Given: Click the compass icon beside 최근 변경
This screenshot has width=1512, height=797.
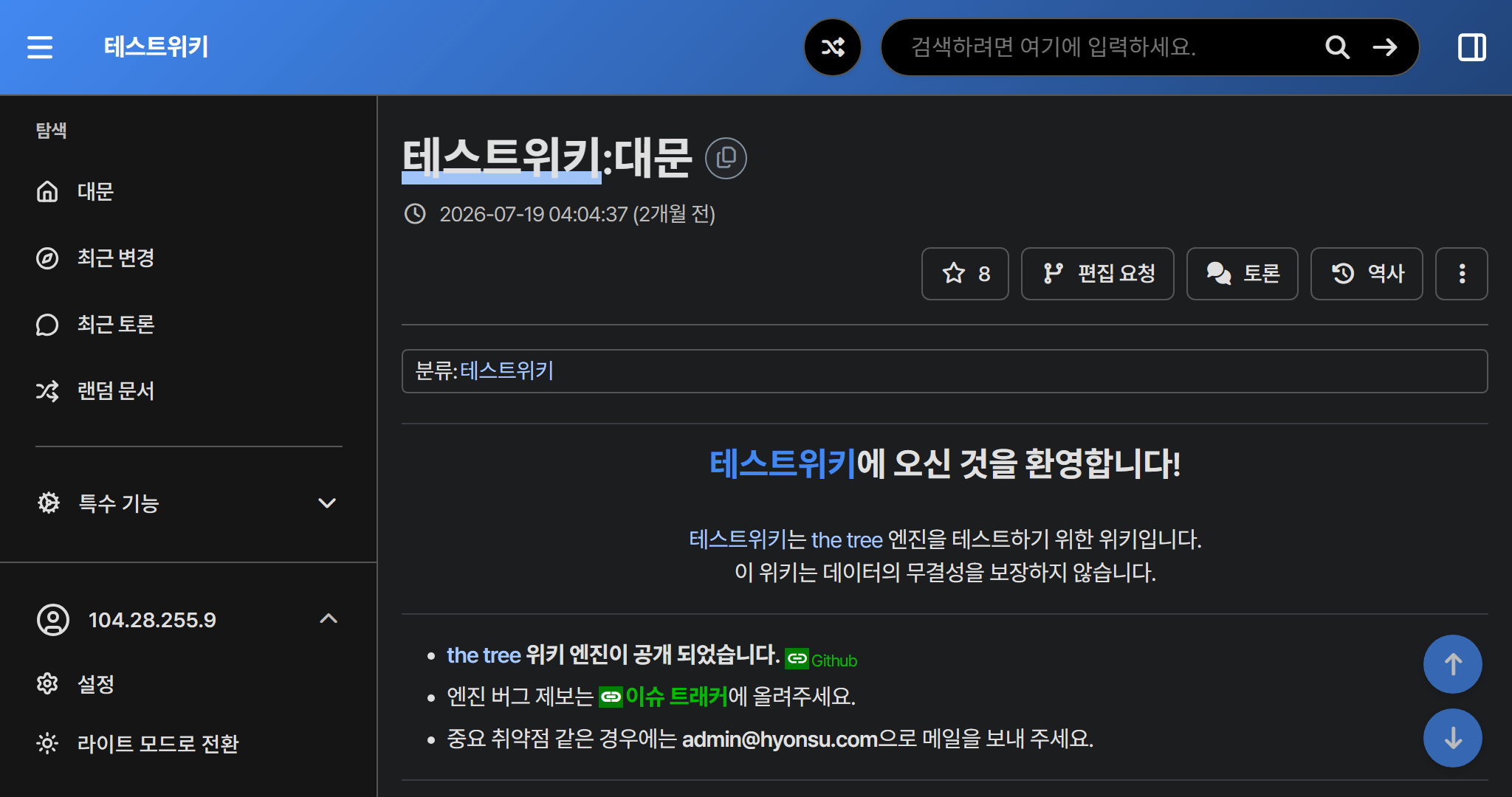Looking at the screenshot, I should click(x=47, y=258).
